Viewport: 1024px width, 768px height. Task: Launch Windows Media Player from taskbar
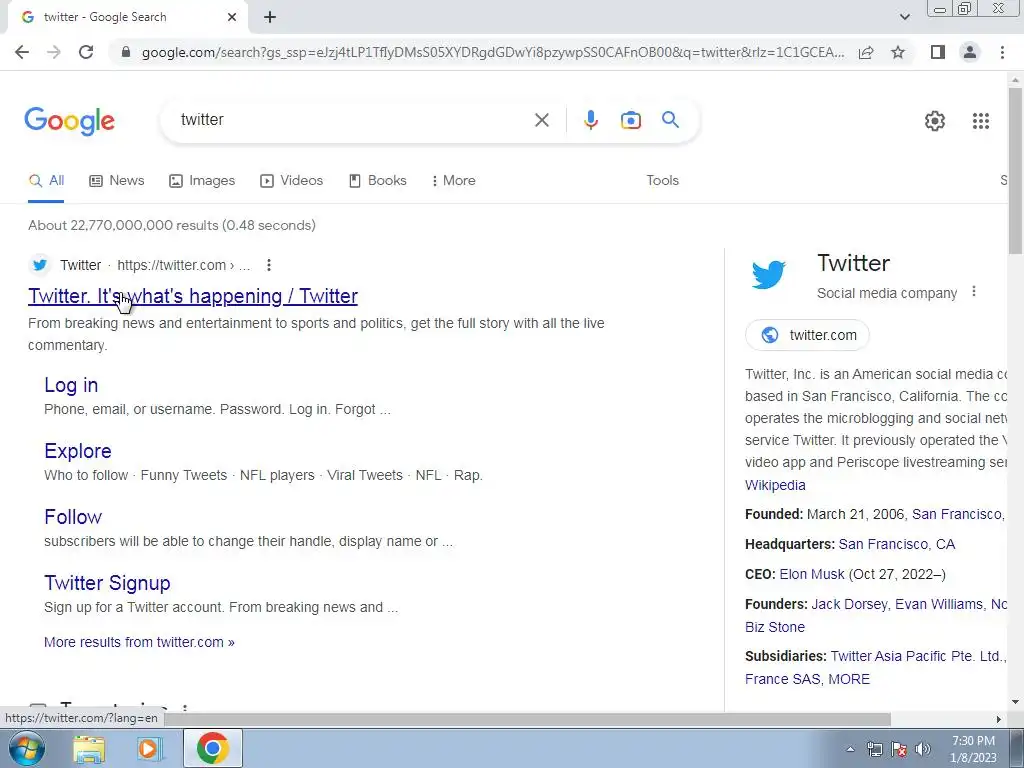(149, 749)
